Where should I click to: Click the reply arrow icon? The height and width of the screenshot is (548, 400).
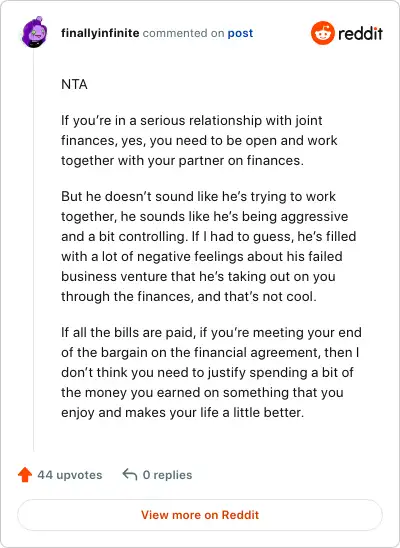(130, 475)
